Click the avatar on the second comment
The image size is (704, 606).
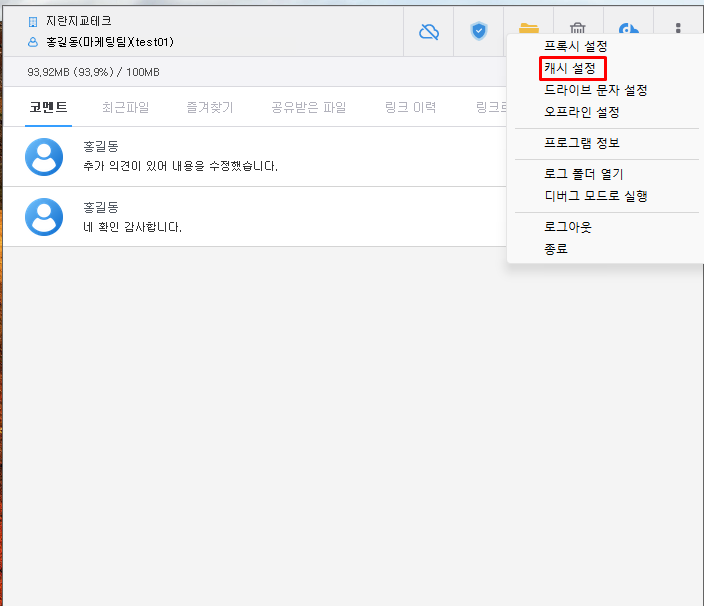(x=44, y=217)
